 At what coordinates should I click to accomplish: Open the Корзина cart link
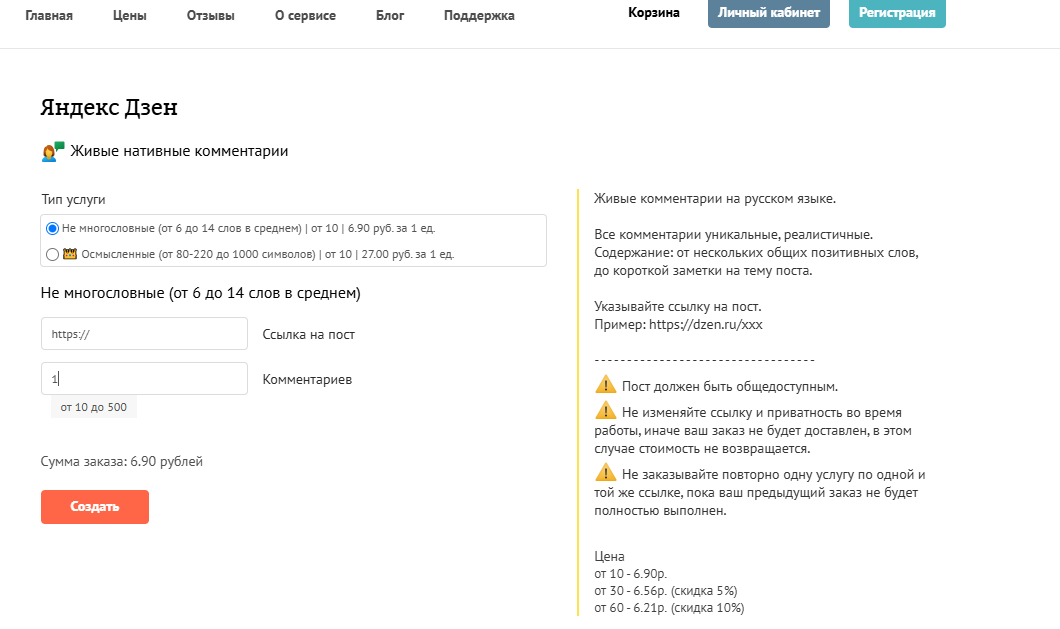(x=654, y=13)
